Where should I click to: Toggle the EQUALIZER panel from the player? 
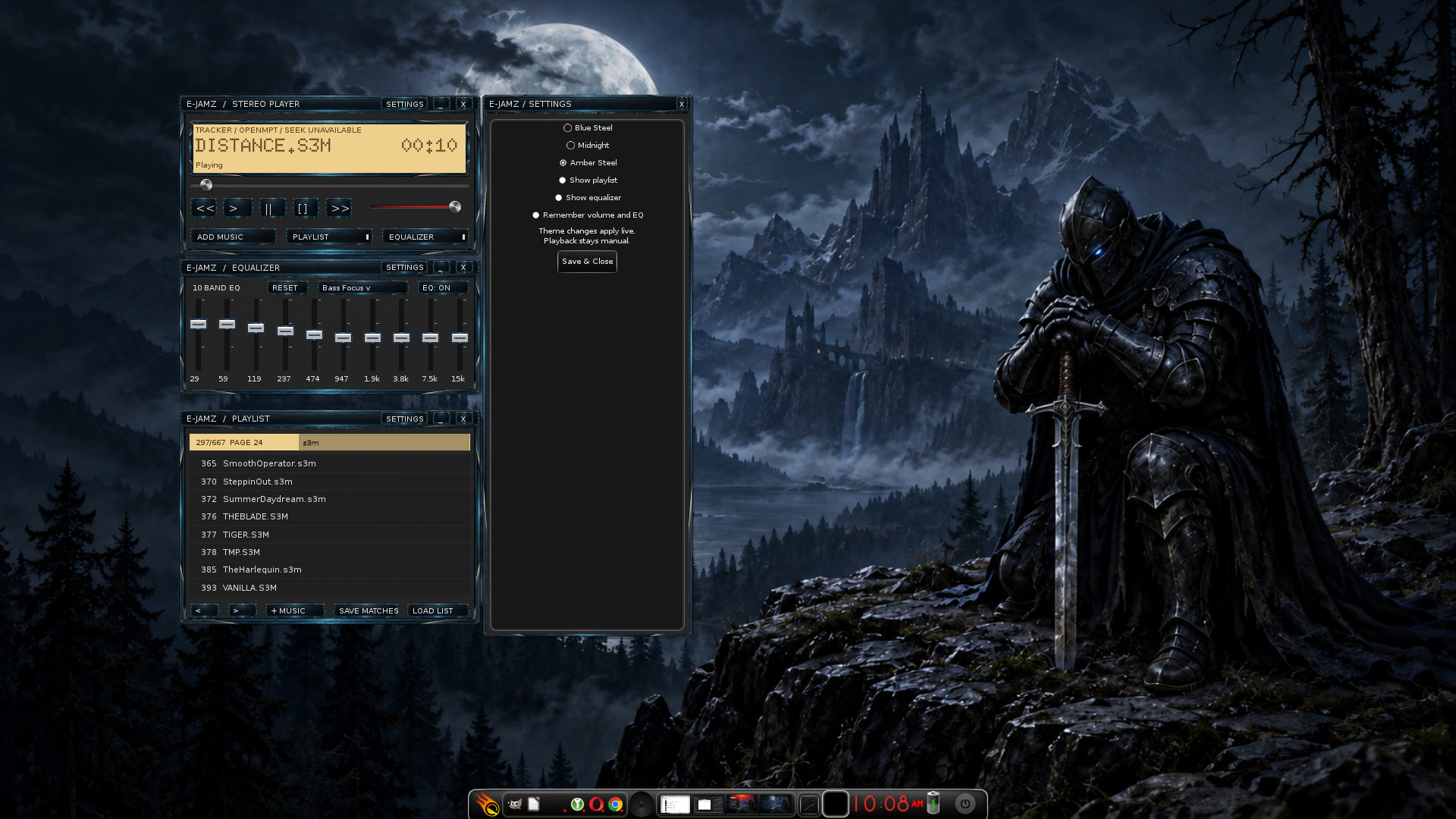pos(425,237)
